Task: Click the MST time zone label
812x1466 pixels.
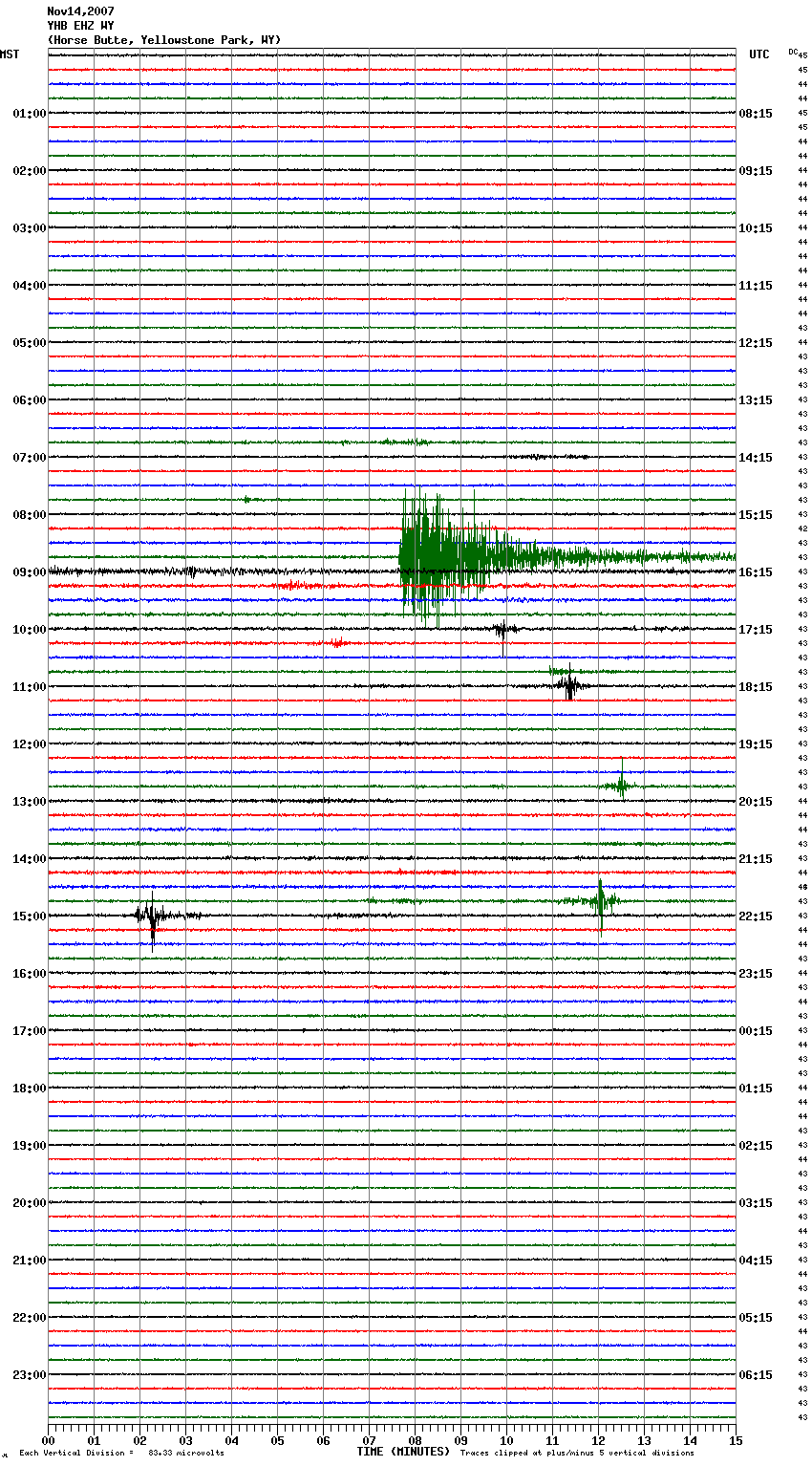Action: click(10, 54)
